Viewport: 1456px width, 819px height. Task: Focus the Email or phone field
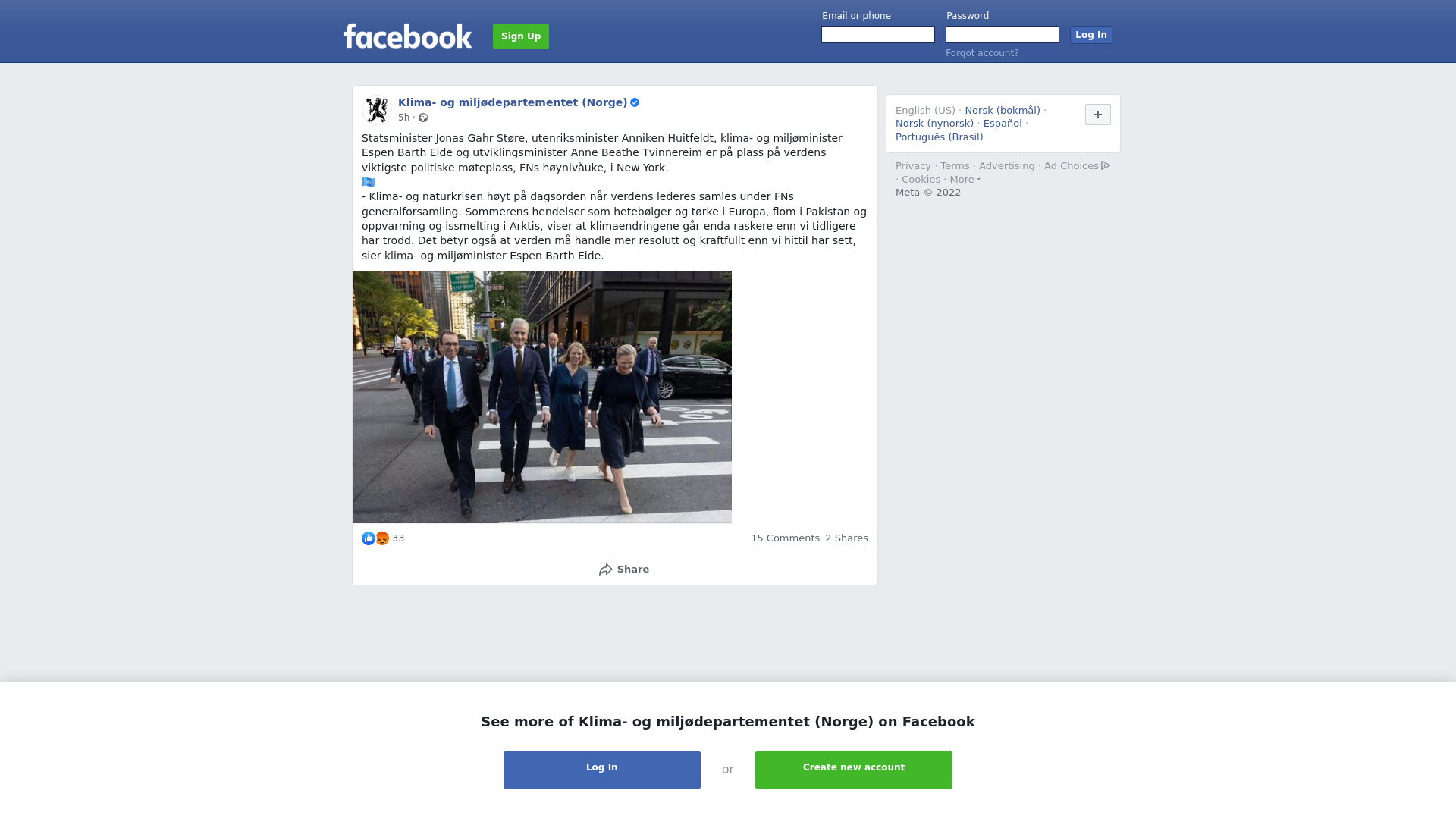point(878,35)
